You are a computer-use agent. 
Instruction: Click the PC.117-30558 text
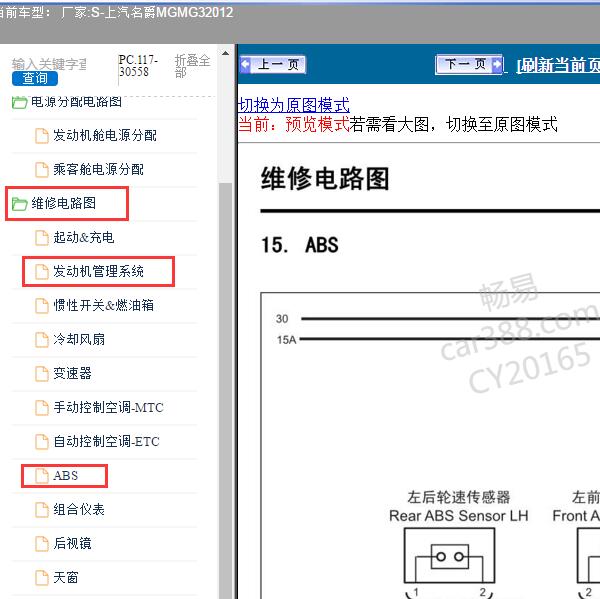point(138,66)
